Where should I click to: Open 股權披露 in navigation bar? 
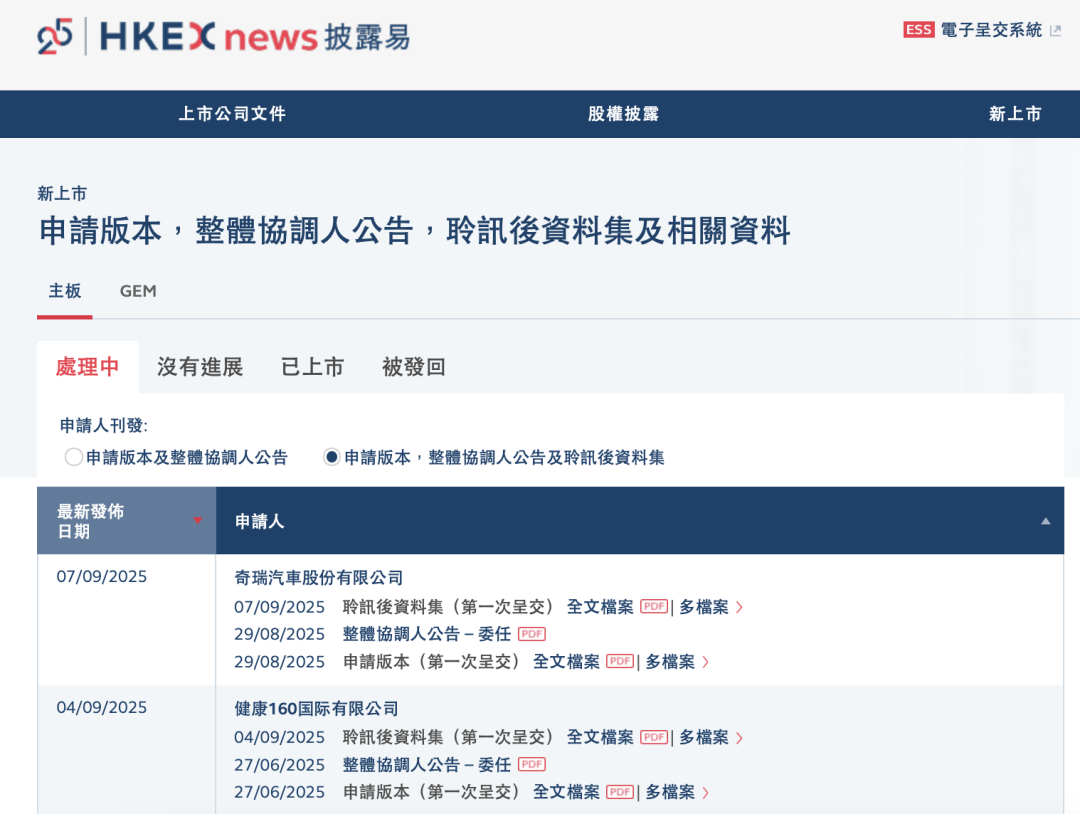point(623,114)
